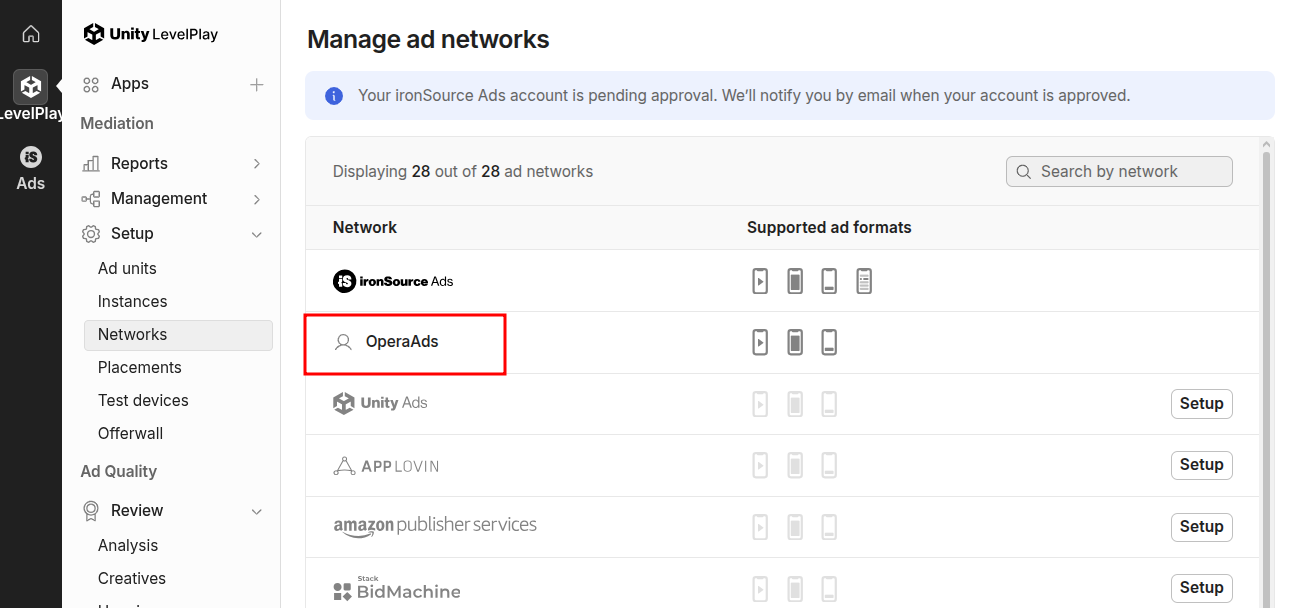Click the ironSource Ads native ad format icon

pos(864,281)
